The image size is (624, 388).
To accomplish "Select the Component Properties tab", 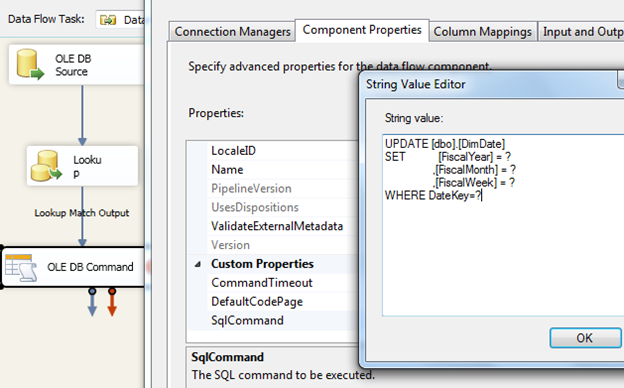I will point(362,30).
